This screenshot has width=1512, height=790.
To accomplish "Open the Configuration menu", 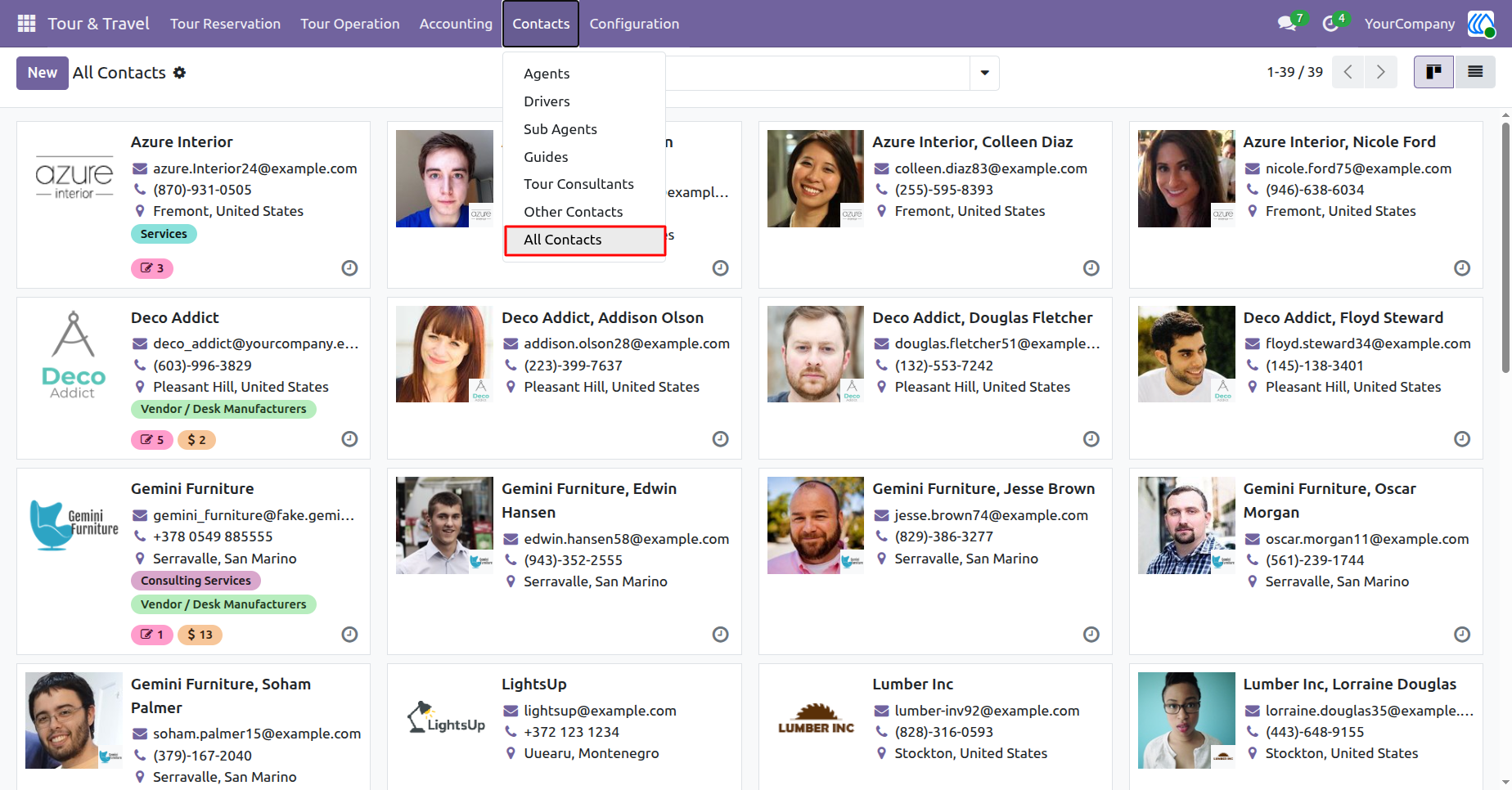I will click(x=634, y=24).
